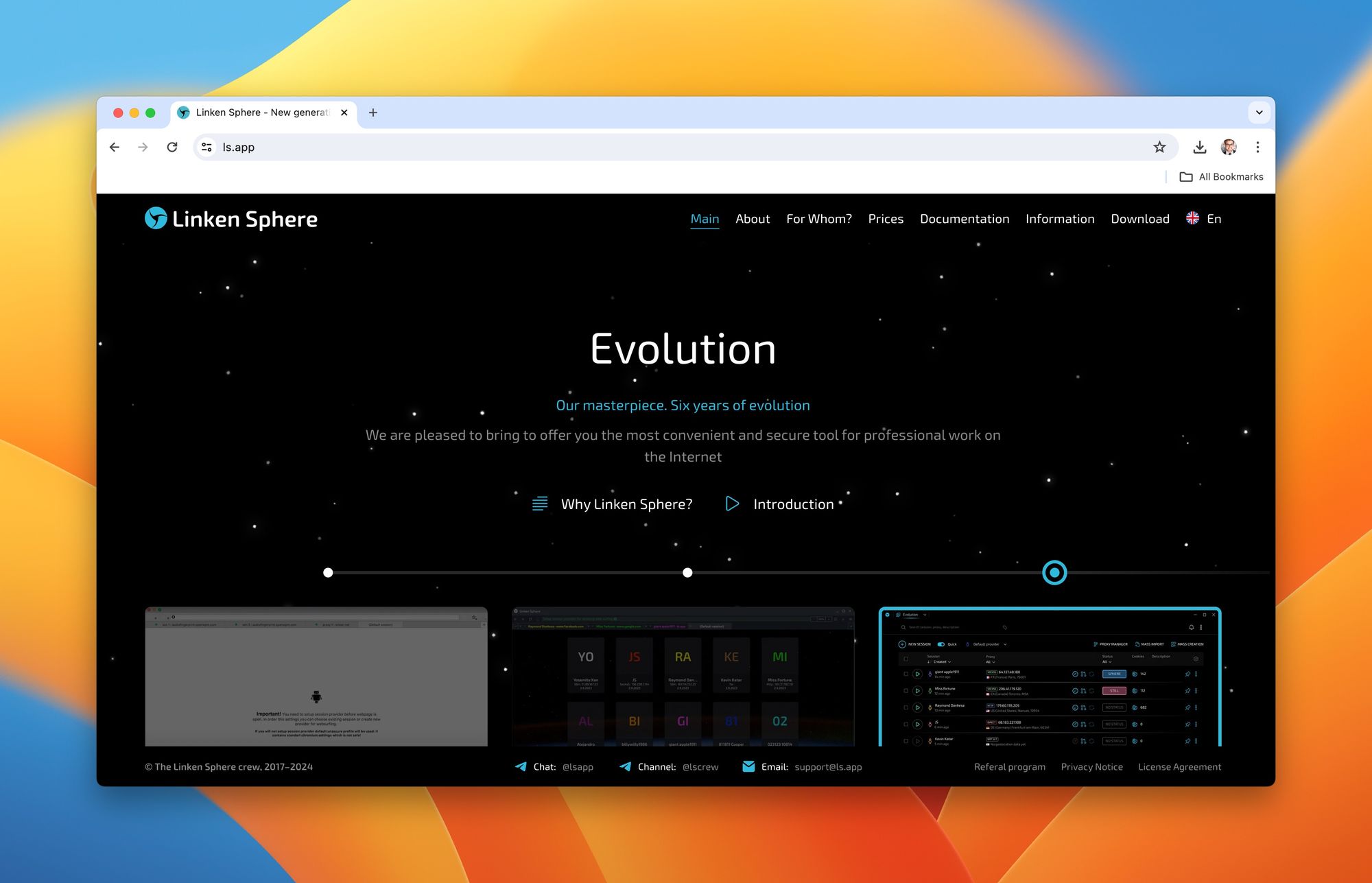
Task: Click 'Our masterpiece. Six years of evolution'
Action: coord(683,405)
